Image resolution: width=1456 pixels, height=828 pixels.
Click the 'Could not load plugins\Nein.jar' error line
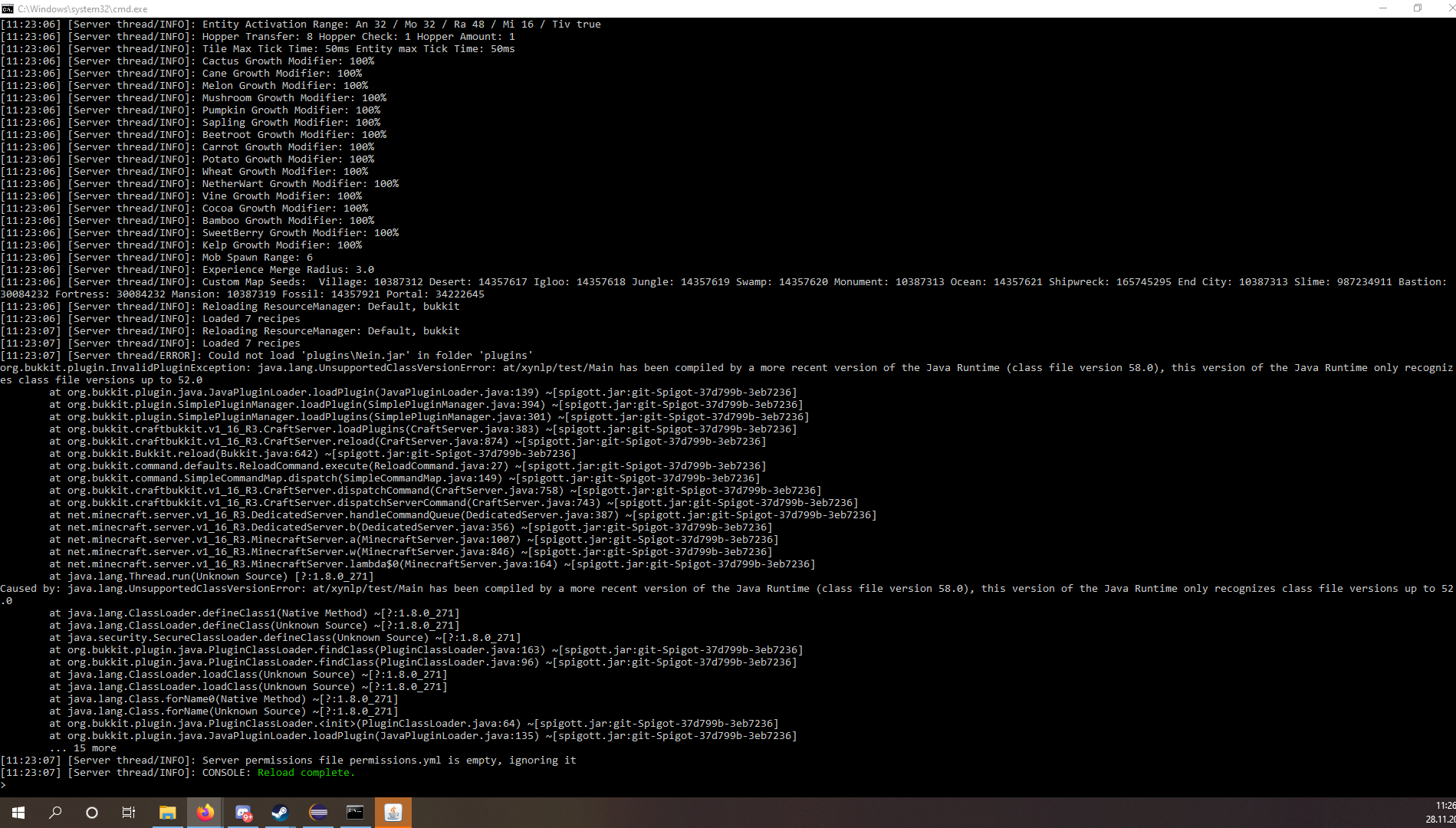266,356
